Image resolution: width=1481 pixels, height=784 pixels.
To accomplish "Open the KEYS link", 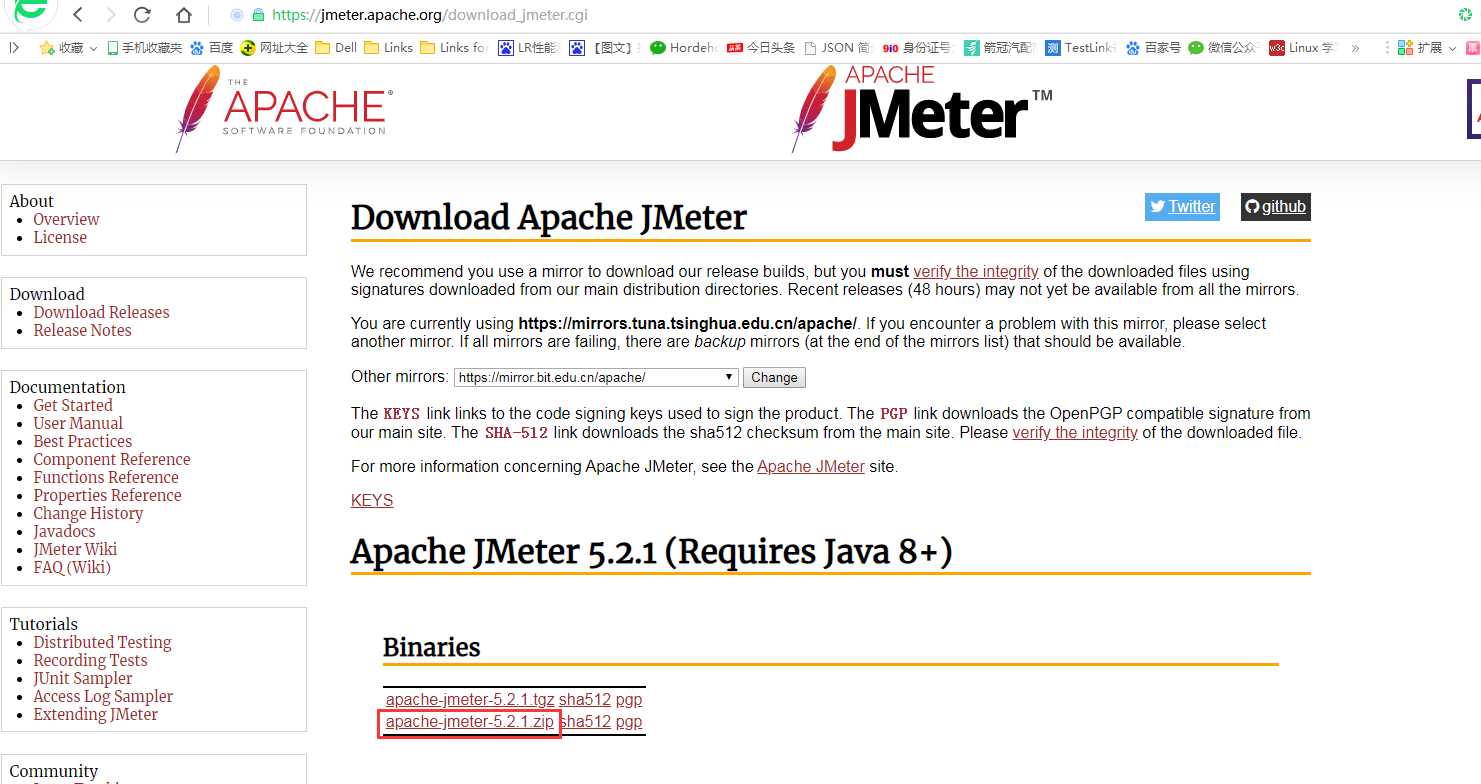I will 372,500.
